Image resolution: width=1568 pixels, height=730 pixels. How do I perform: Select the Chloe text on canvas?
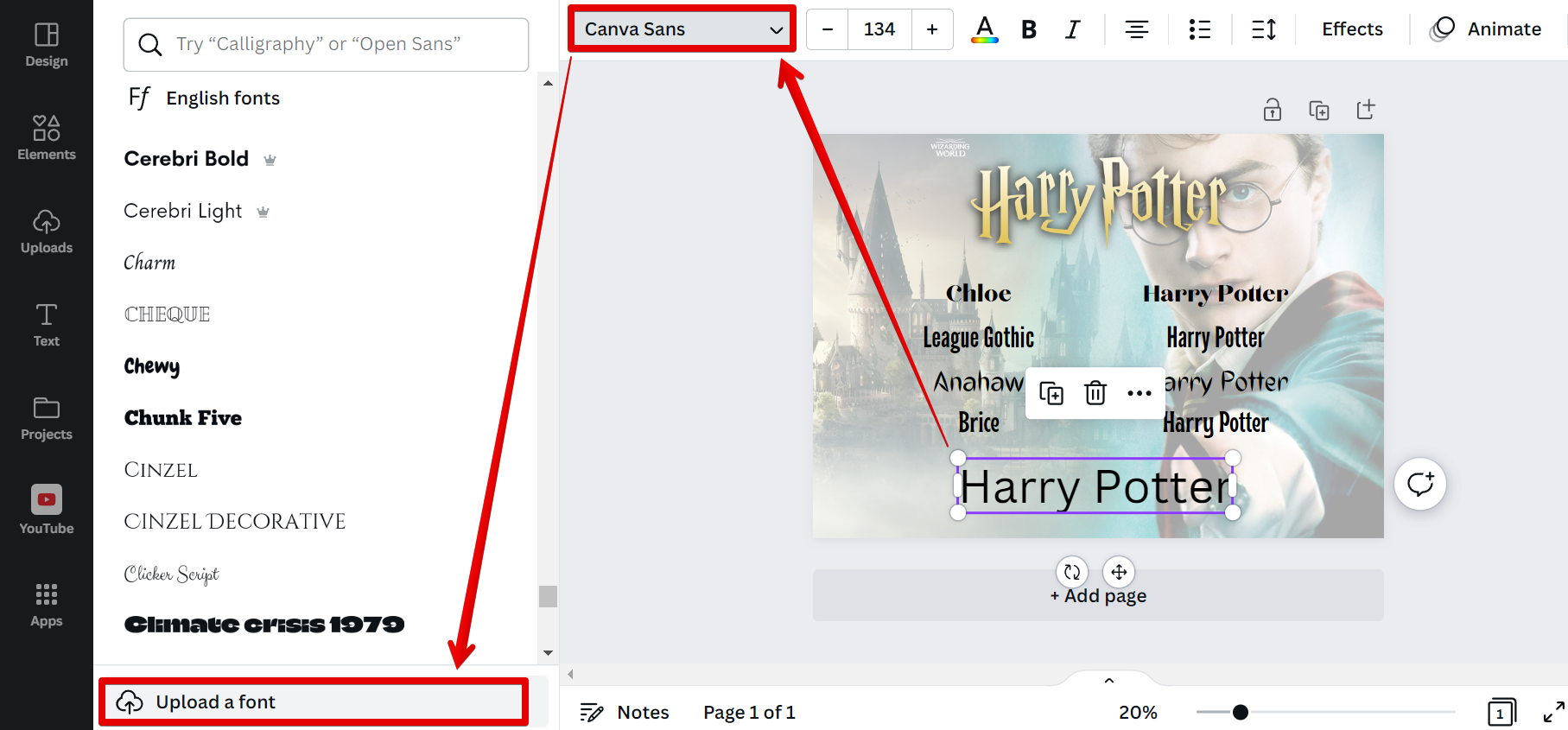pyautogui.click(x=979, y=294)
